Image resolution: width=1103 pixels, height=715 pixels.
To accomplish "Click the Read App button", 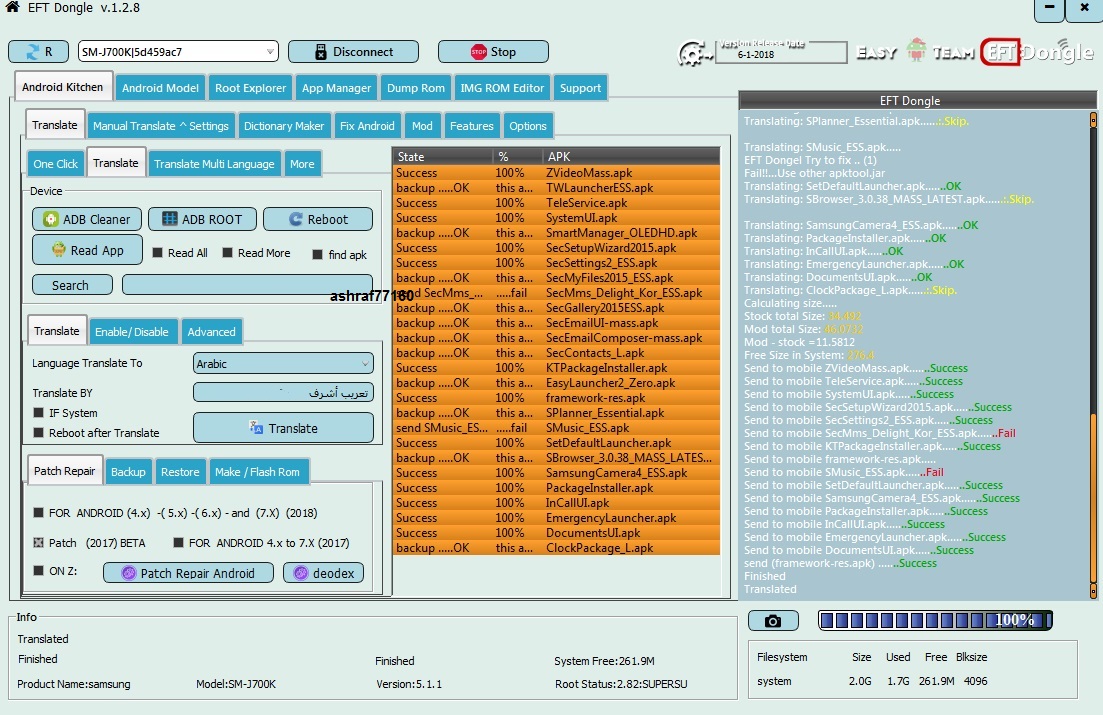I will point(87,250).
